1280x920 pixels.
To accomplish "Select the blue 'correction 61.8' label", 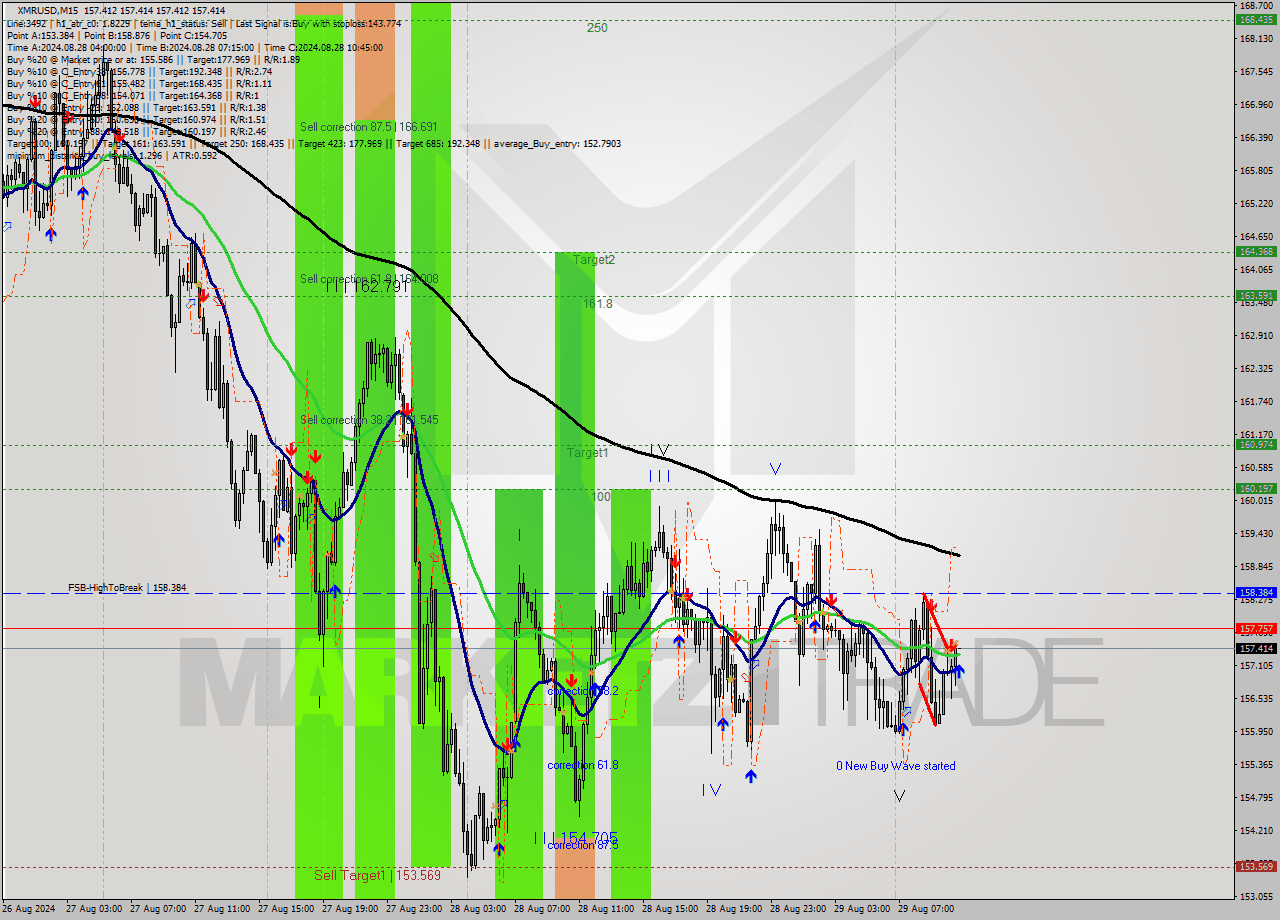I will [x=583, y=765].
